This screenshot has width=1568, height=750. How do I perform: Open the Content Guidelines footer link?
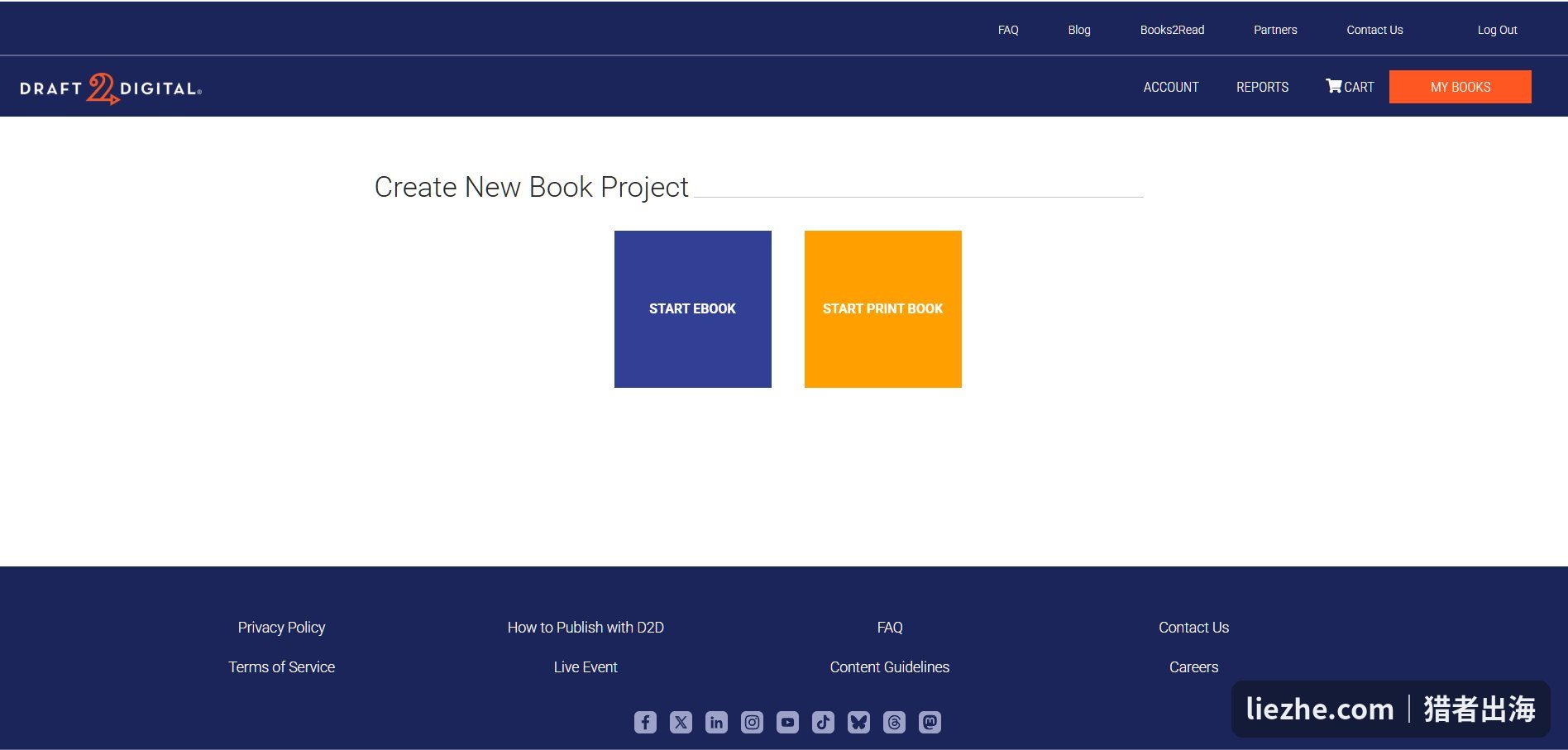[x=890, y=666]
